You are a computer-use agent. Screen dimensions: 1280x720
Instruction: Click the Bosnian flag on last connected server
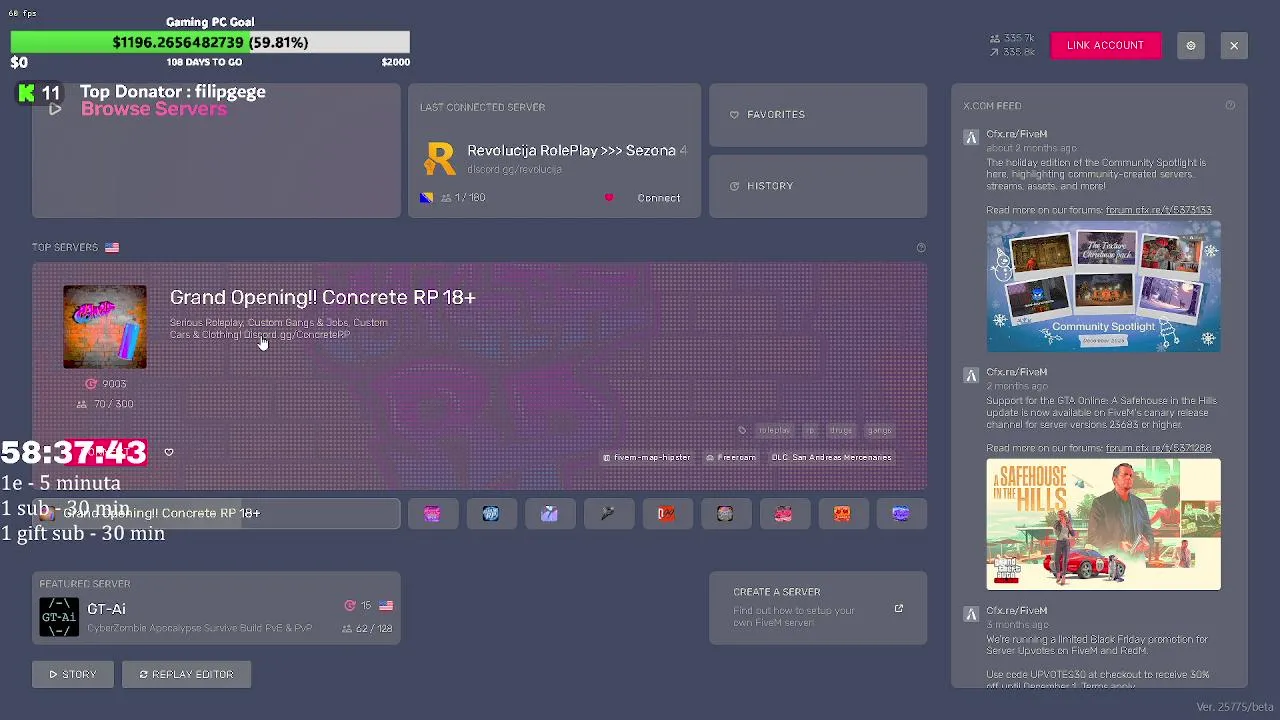pos(426,198)
